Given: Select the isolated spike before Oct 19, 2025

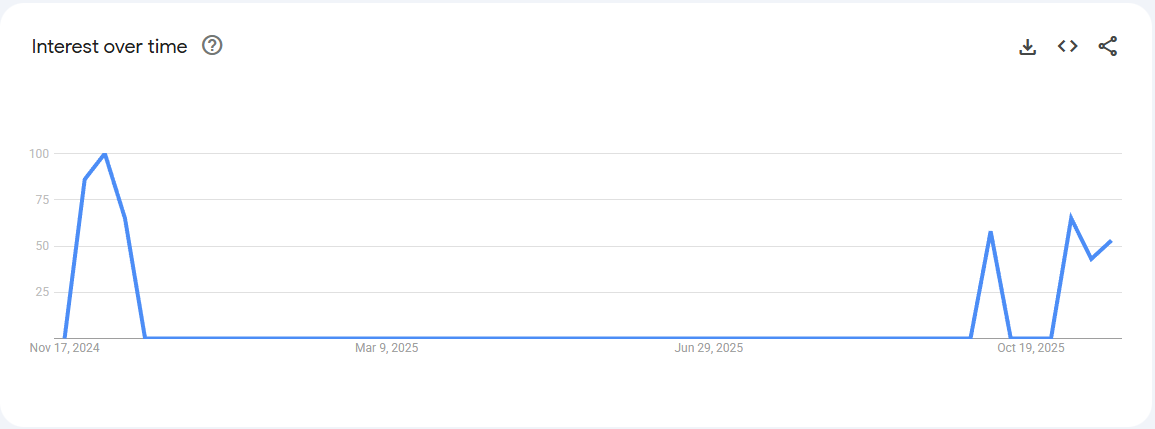Looking at the screenshot, I should coord(990,232).
